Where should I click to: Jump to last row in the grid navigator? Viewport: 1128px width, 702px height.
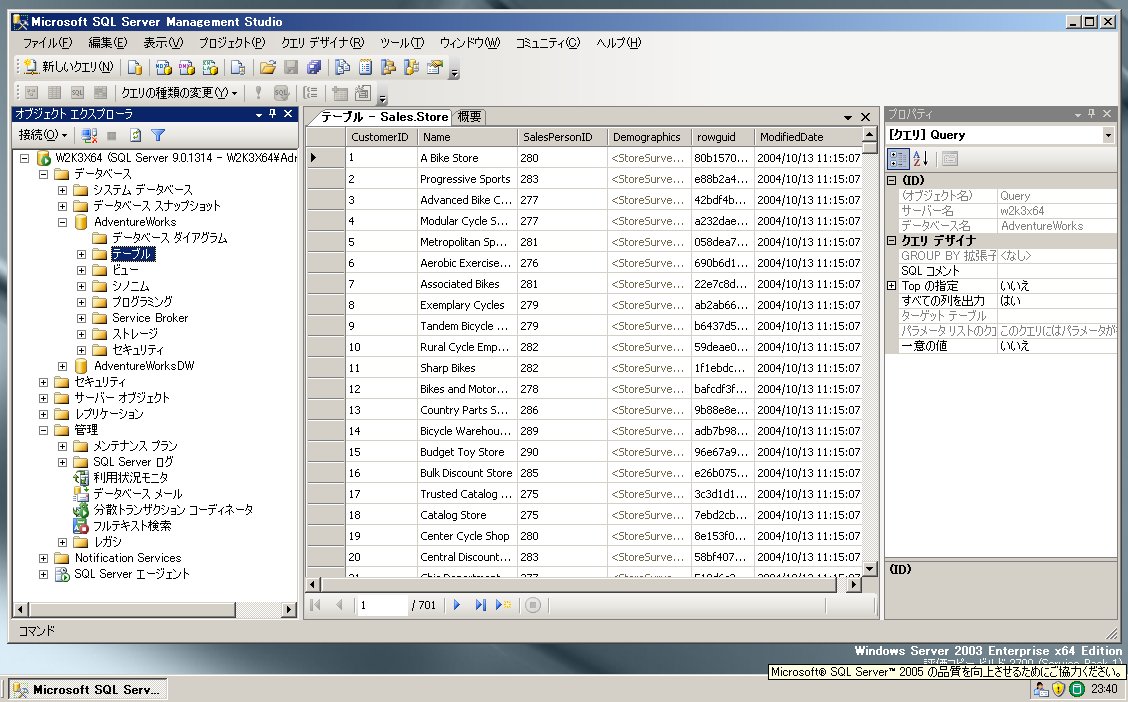(x=480, y=605)
